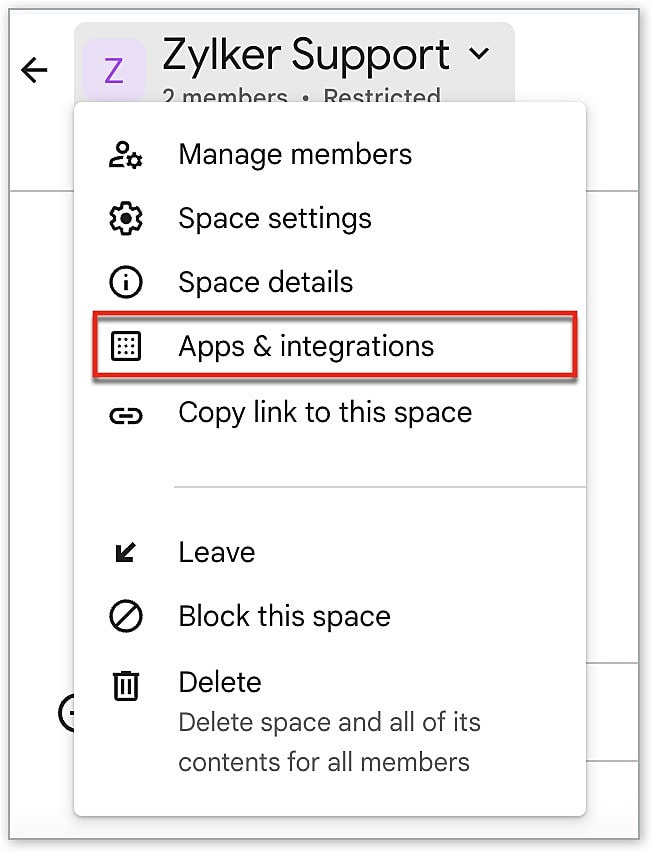This screenshot has width=652, height=852.
Task: Click the Delete trash can icon
Action: (126, 686)
